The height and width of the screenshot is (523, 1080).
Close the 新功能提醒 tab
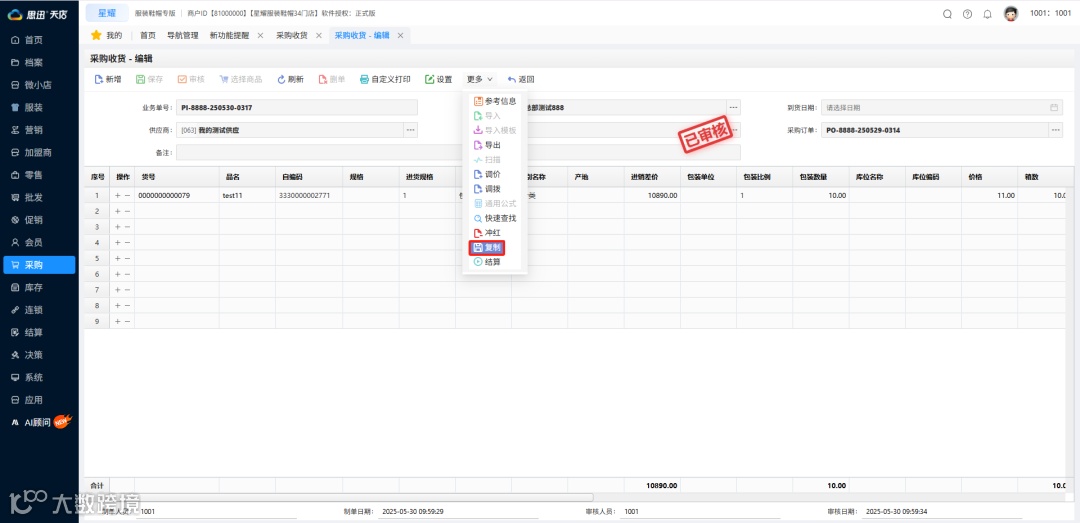(x=260, y=35)
